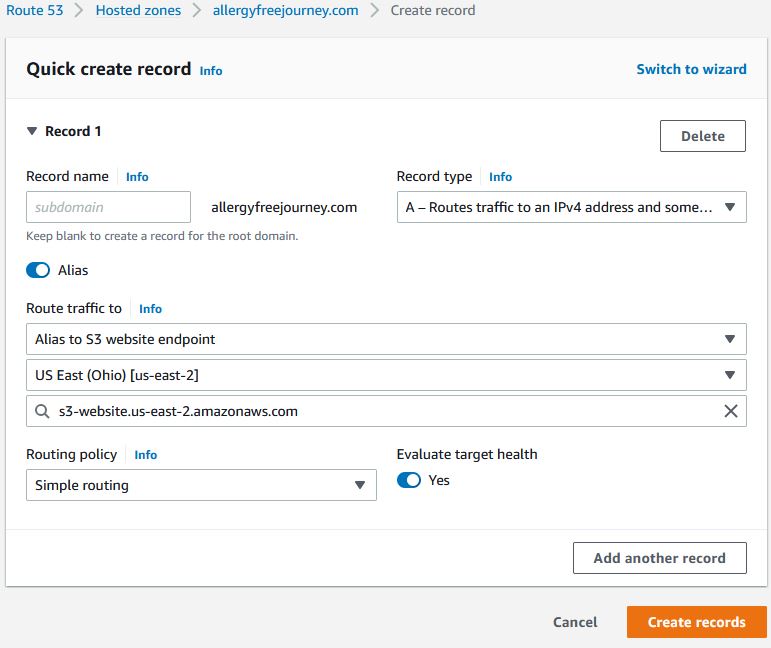The width and height of the screenshot is (771, 648).
Task: Click the Create records button
Action: [696, 622]
